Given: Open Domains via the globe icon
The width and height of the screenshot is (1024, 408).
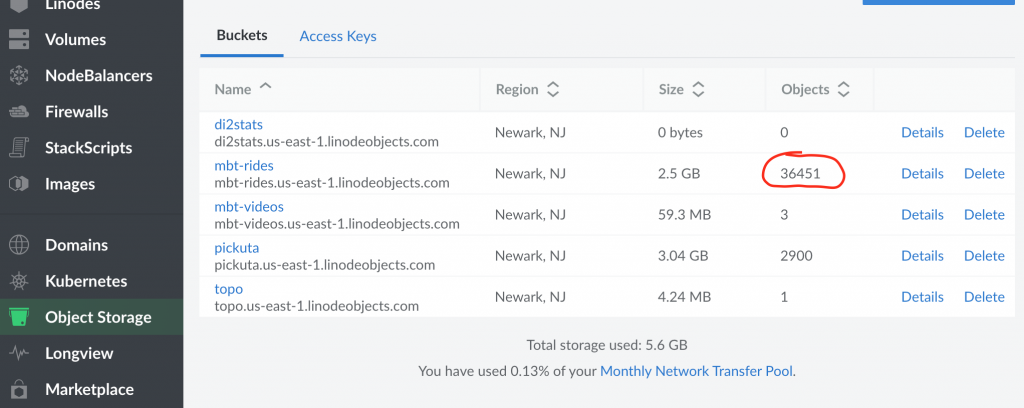Looking at the screenshot, I should point(19,245).
